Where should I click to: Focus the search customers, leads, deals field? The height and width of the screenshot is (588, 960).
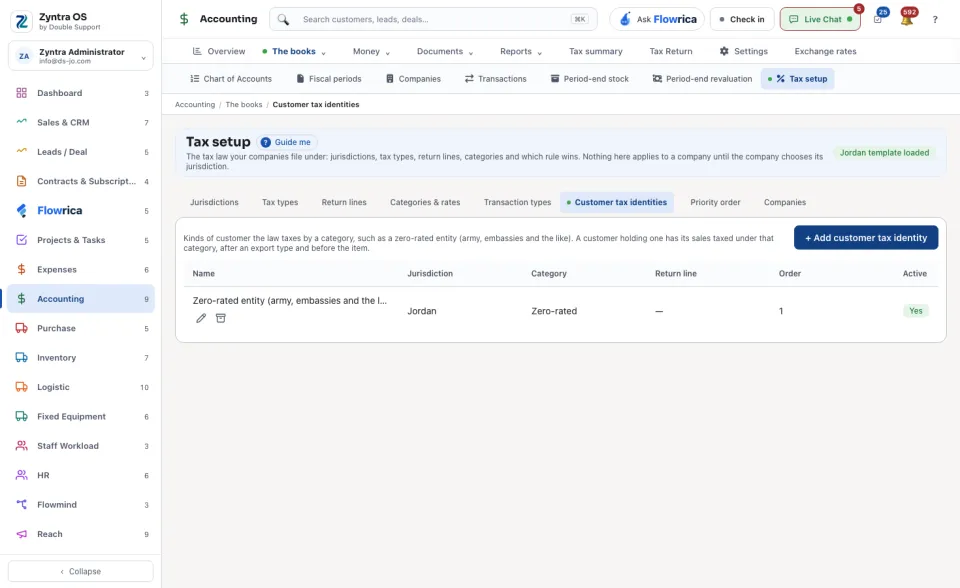coord(433,19)
